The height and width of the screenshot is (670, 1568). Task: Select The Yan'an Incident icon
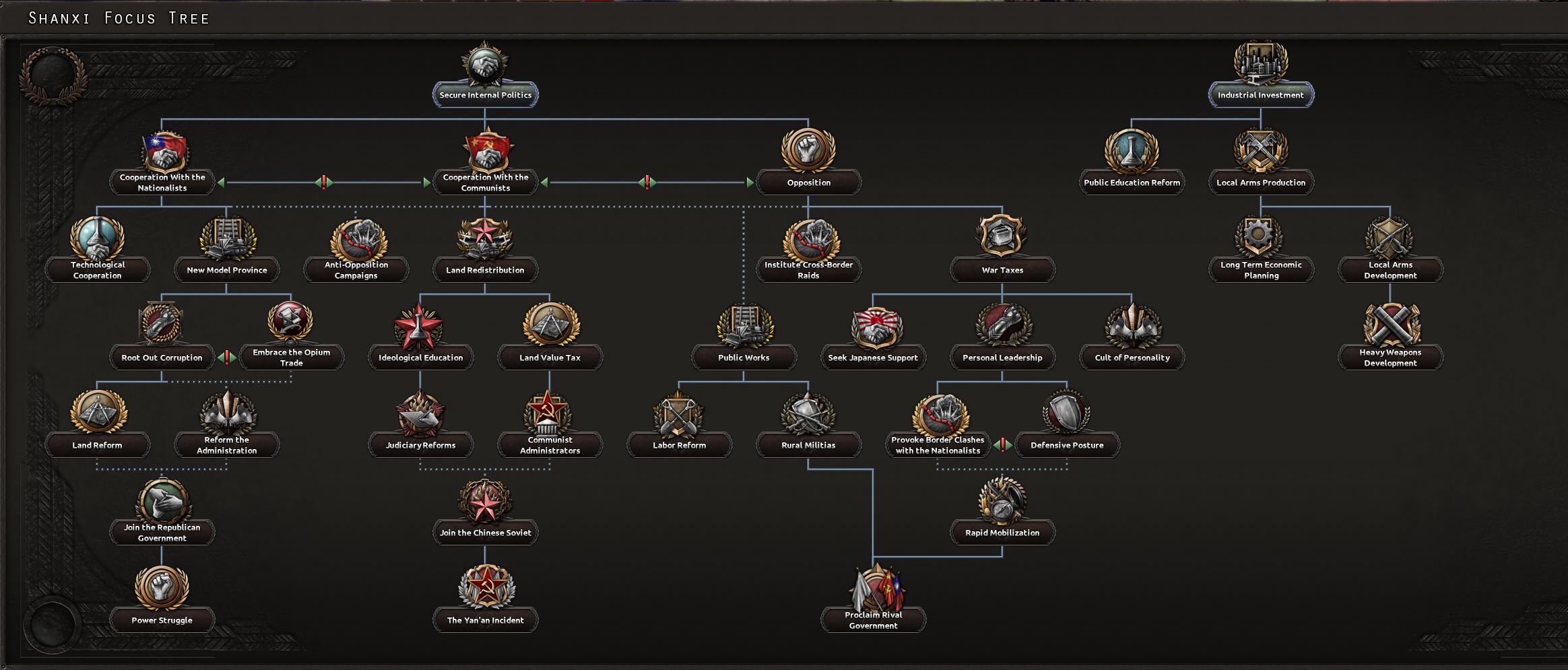click(485, 589)
